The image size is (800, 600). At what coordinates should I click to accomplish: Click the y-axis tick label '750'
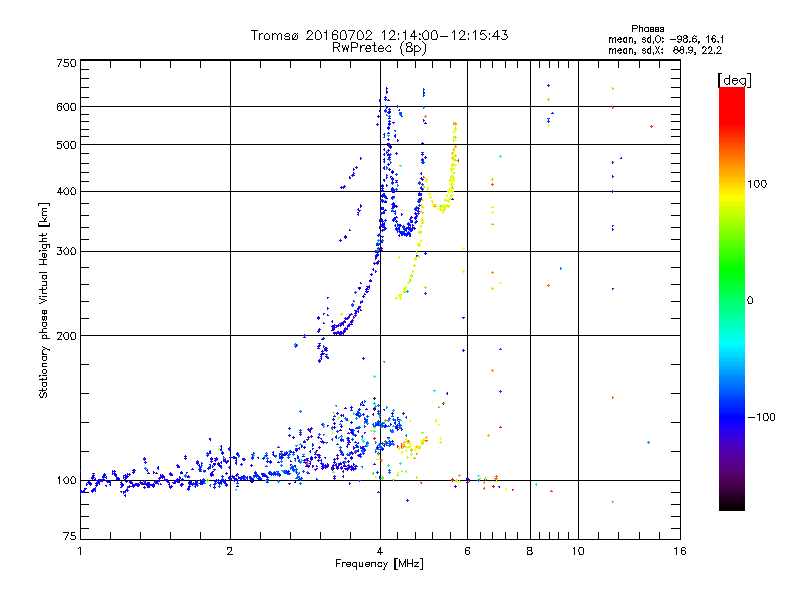tap(66, 63)
